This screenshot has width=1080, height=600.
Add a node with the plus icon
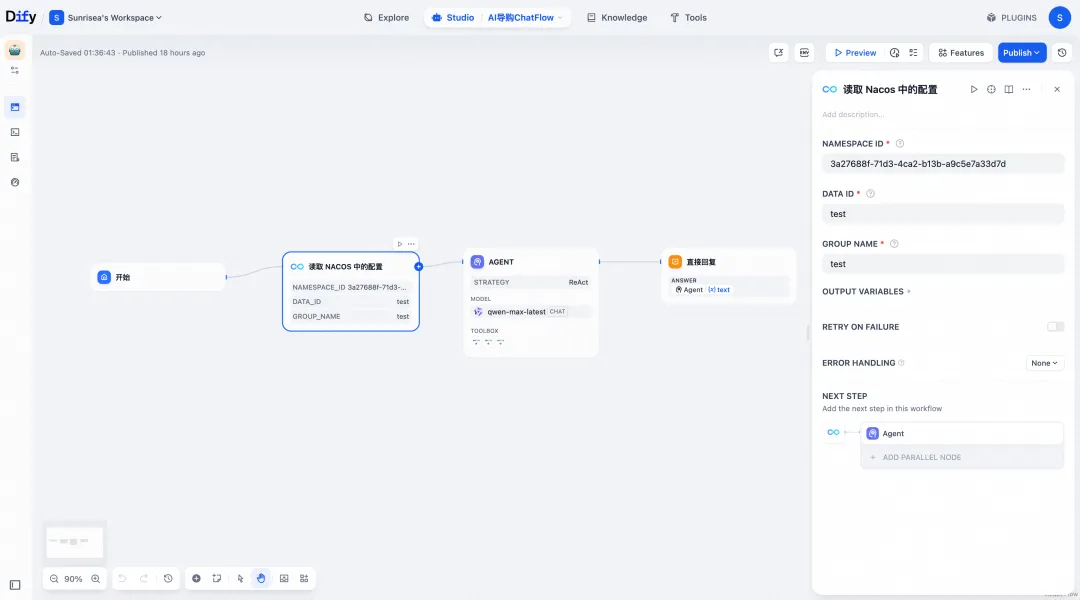point(196,579)
